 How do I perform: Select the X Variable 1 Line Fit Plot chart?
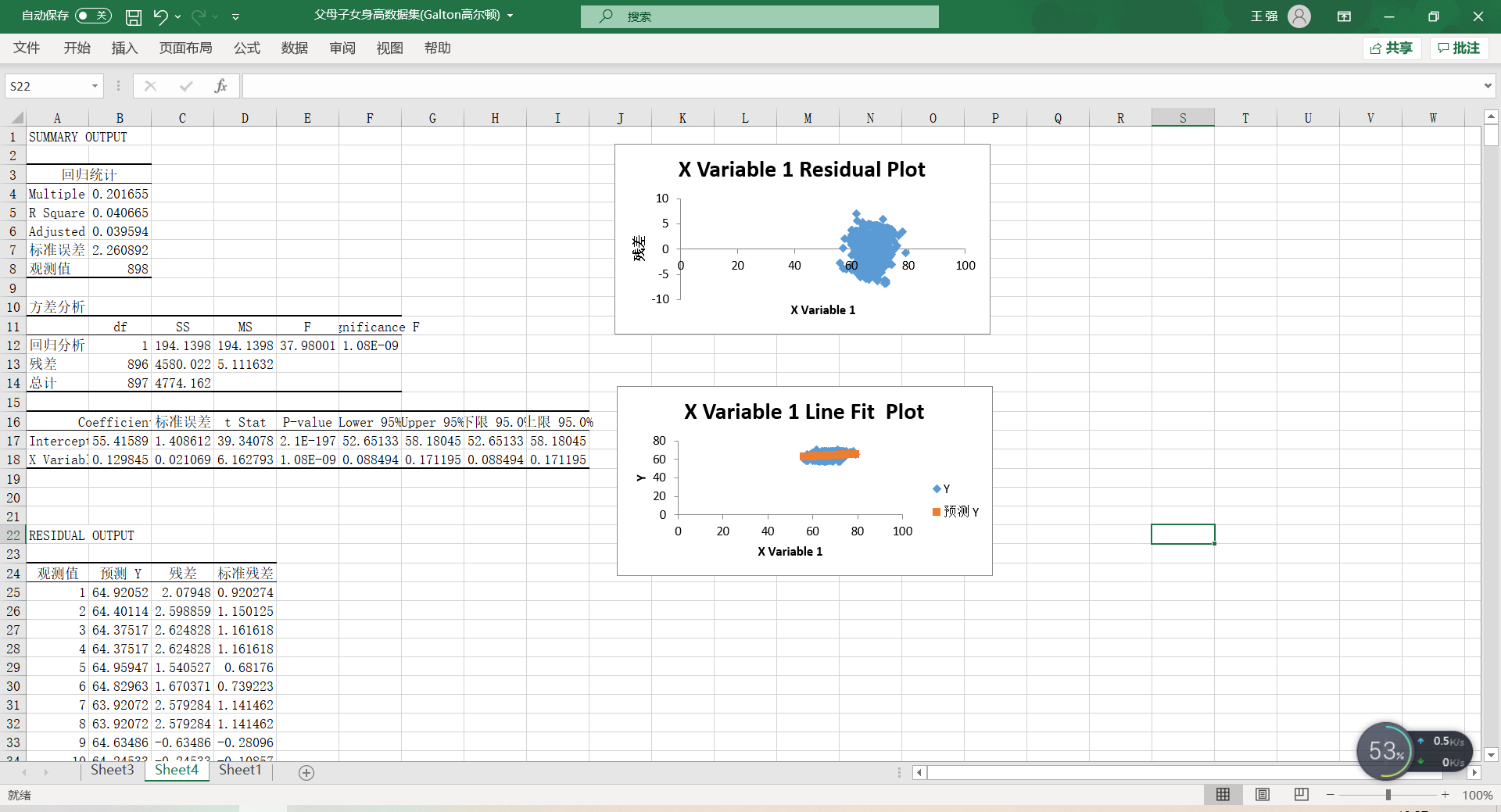[804, 481]
